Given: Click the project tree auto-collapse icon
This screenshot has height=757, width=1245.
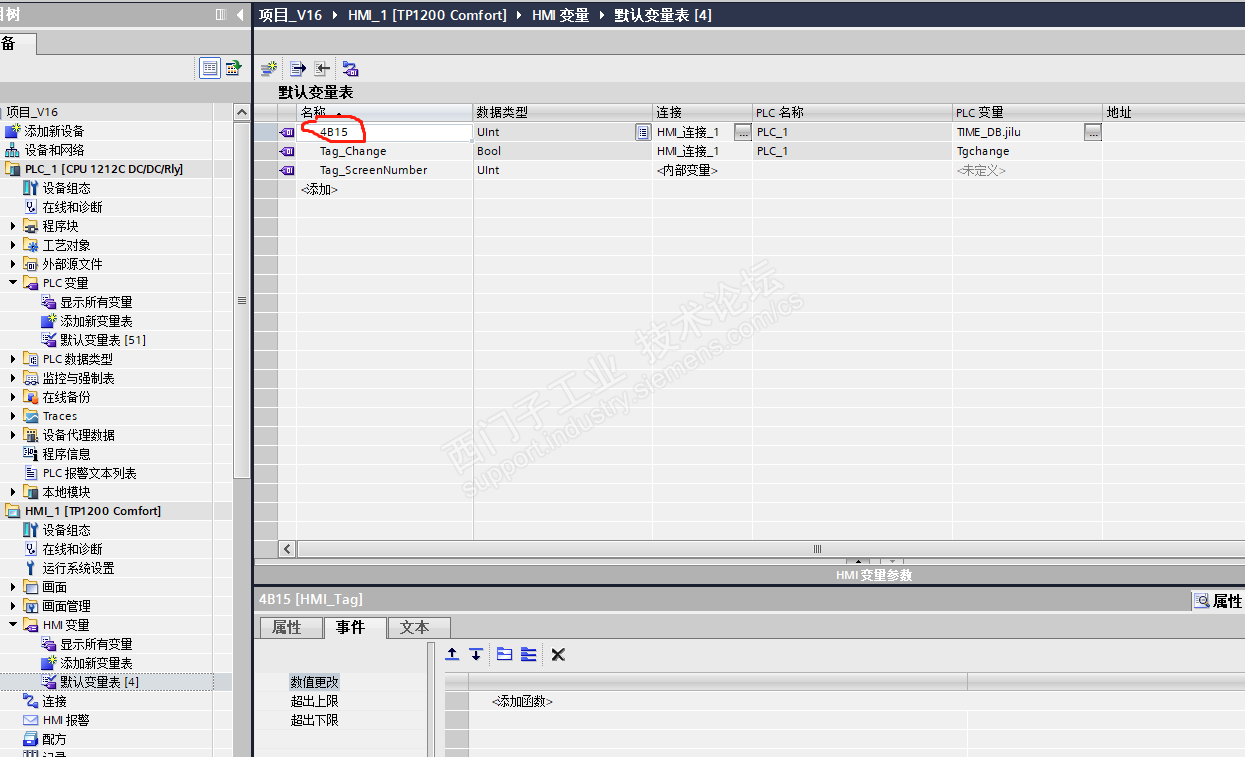Looking at the screenshot, I should 221,15.
